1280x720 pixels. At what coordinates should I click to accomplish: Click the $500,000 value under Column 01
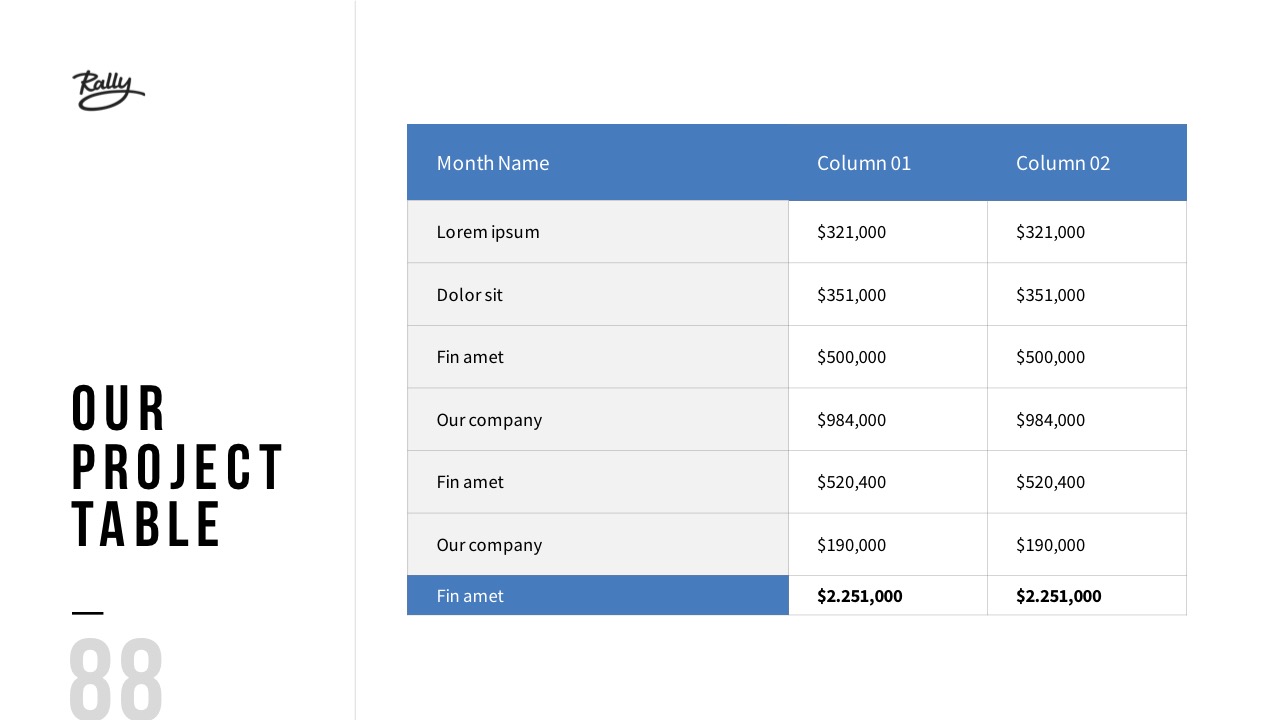click(852, 357)
